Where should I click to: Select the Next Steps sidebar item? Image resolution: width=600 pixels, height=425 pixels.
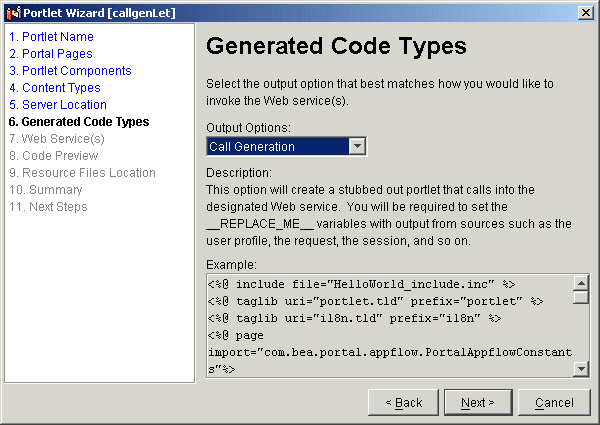point(48,207)
